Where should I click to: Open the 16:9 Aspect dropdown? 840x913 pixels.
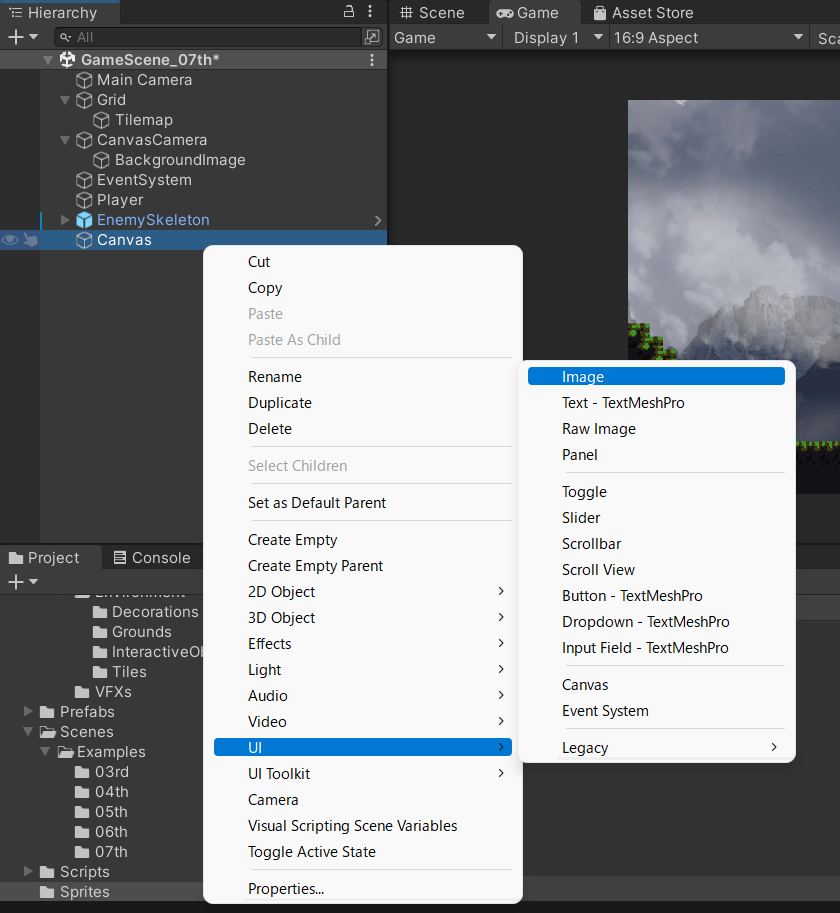click(708, 38)
